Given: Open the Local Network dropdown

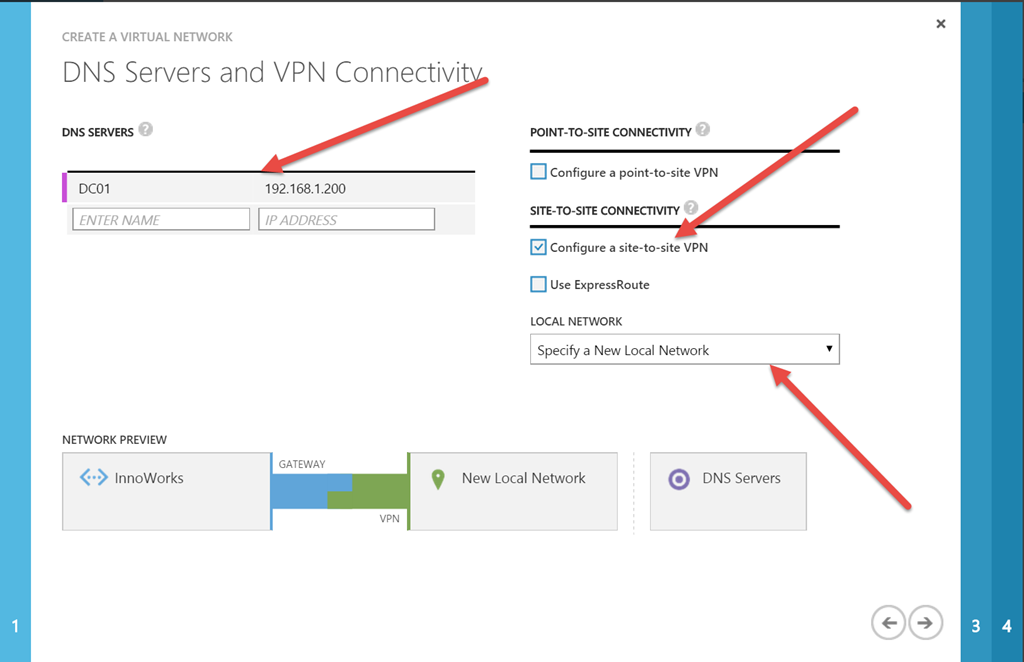Looking at the screenshot, I should pyautogui.click(x=684, y=349).
